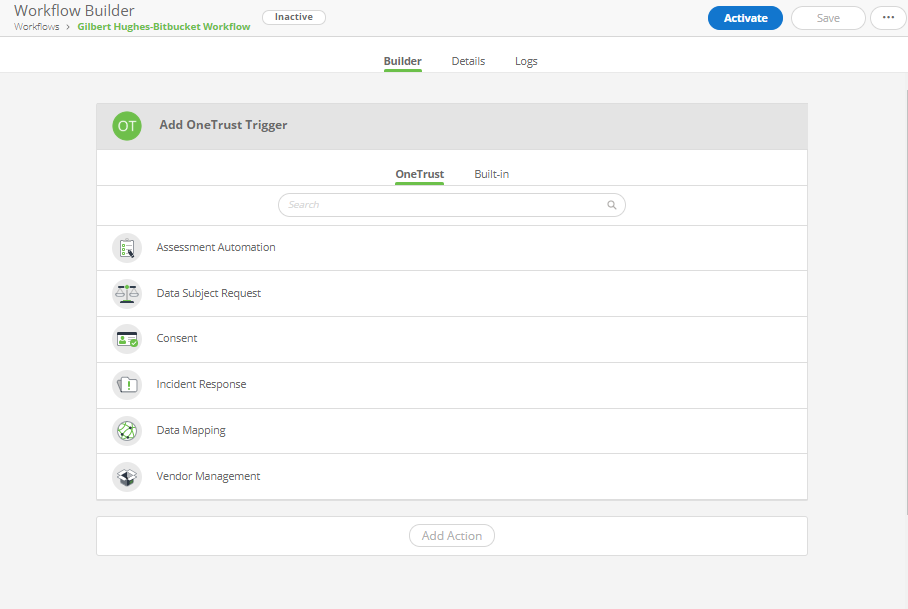This screenshot has height=609, width=908.
Task: Activate the workflow
Action: [x=745, y=17]
